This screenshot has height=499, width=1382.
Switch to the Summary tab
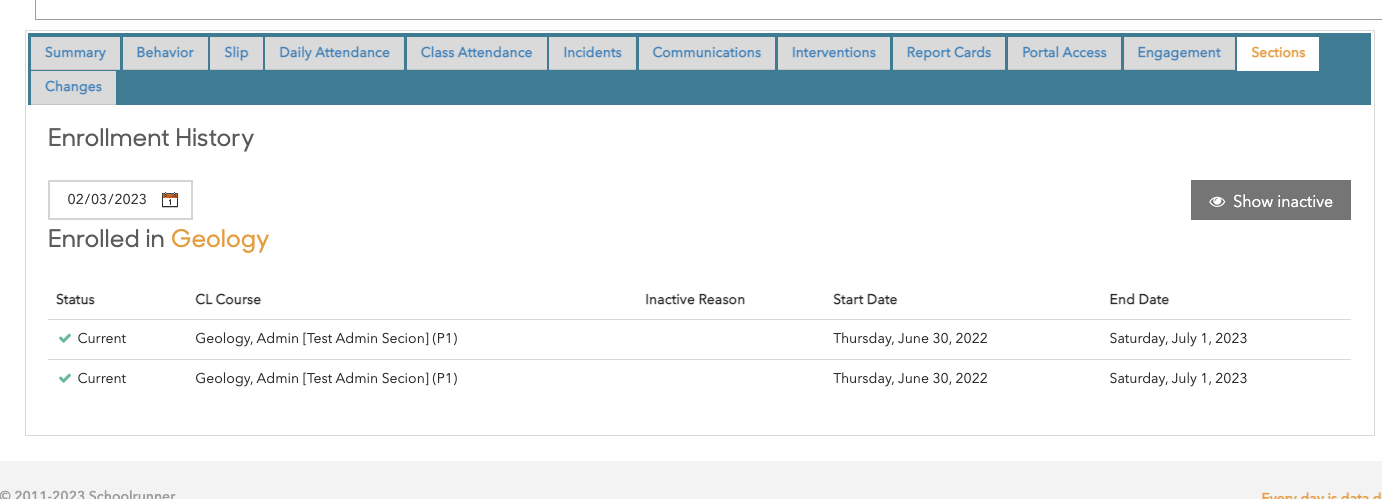(75, 53)
